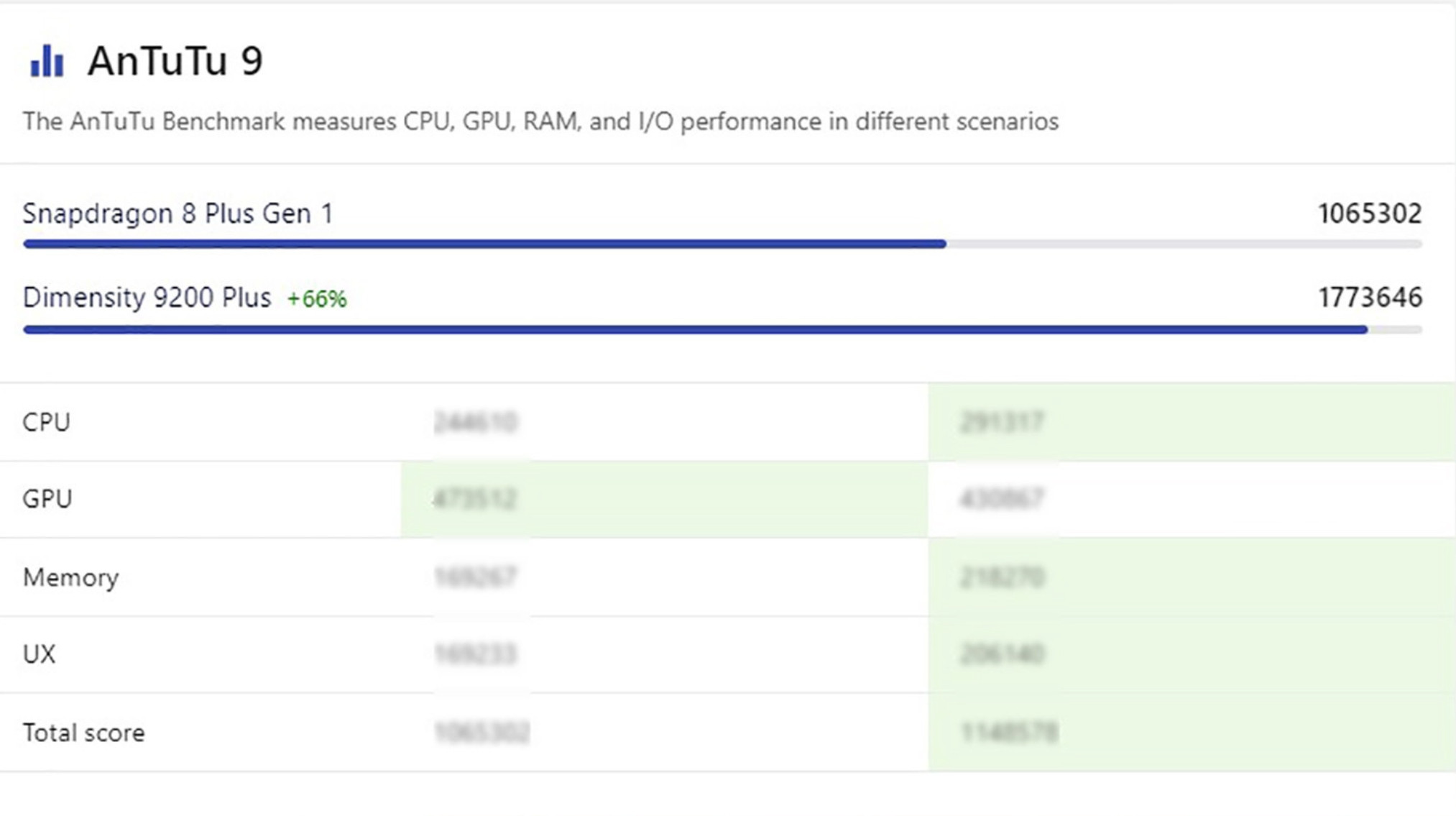Click the Memory row label
The image size is (1456, 816).
70,577
